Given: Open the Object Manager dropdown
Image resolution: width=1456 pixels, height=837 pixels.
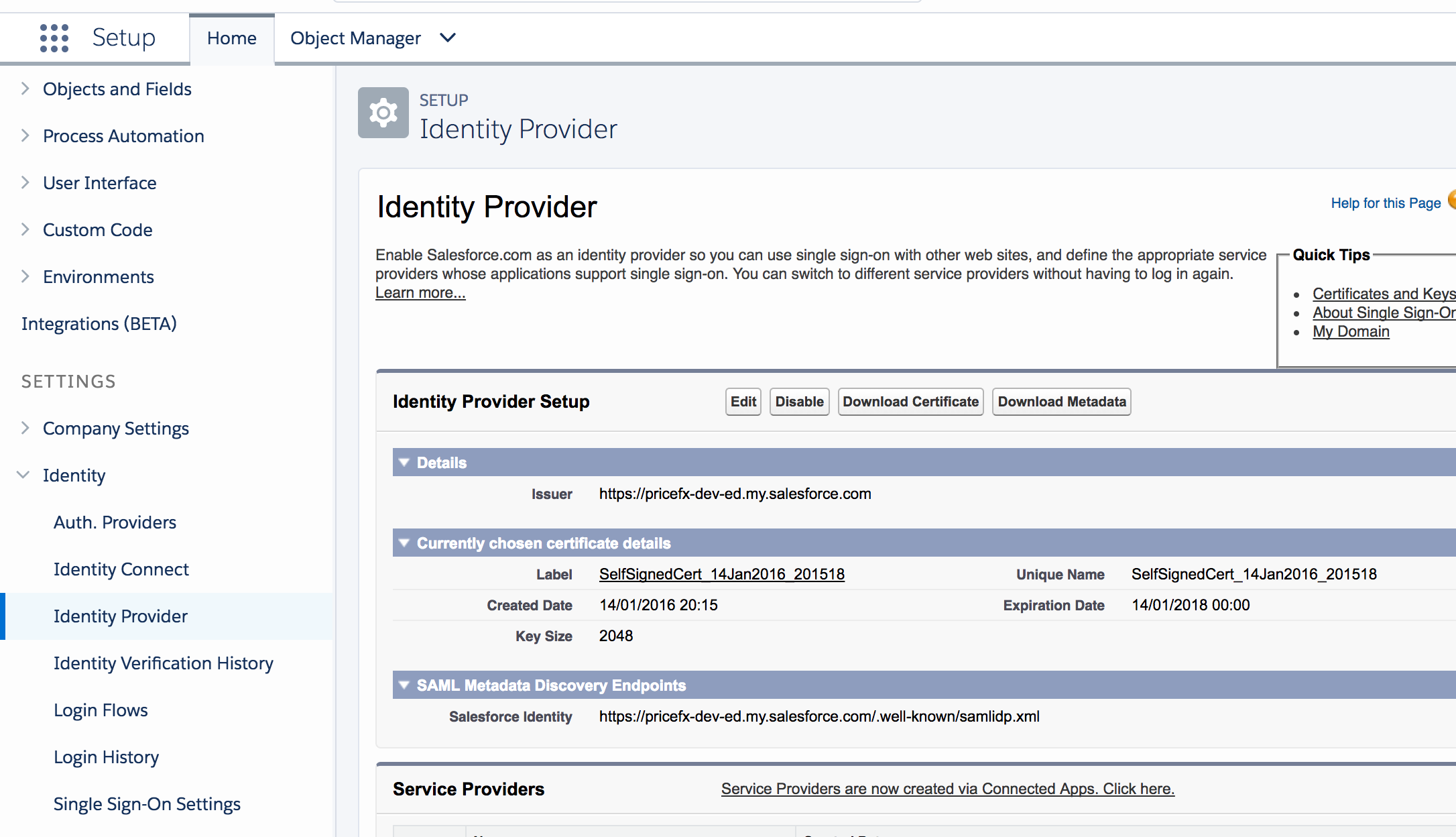Looking at the screenshot, I should (x=446, y=38).
